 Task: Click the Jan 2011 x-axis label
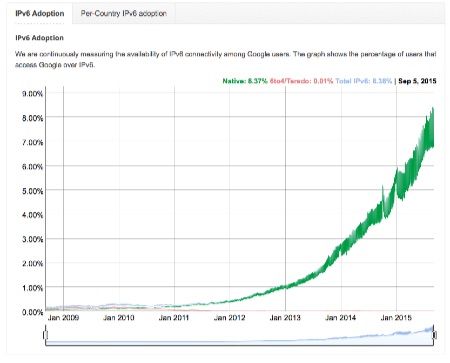click(x=174, y=318)
